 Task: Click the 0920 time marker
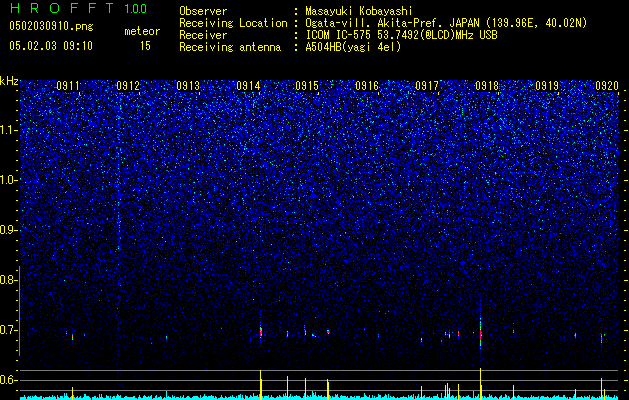point(607,86)
